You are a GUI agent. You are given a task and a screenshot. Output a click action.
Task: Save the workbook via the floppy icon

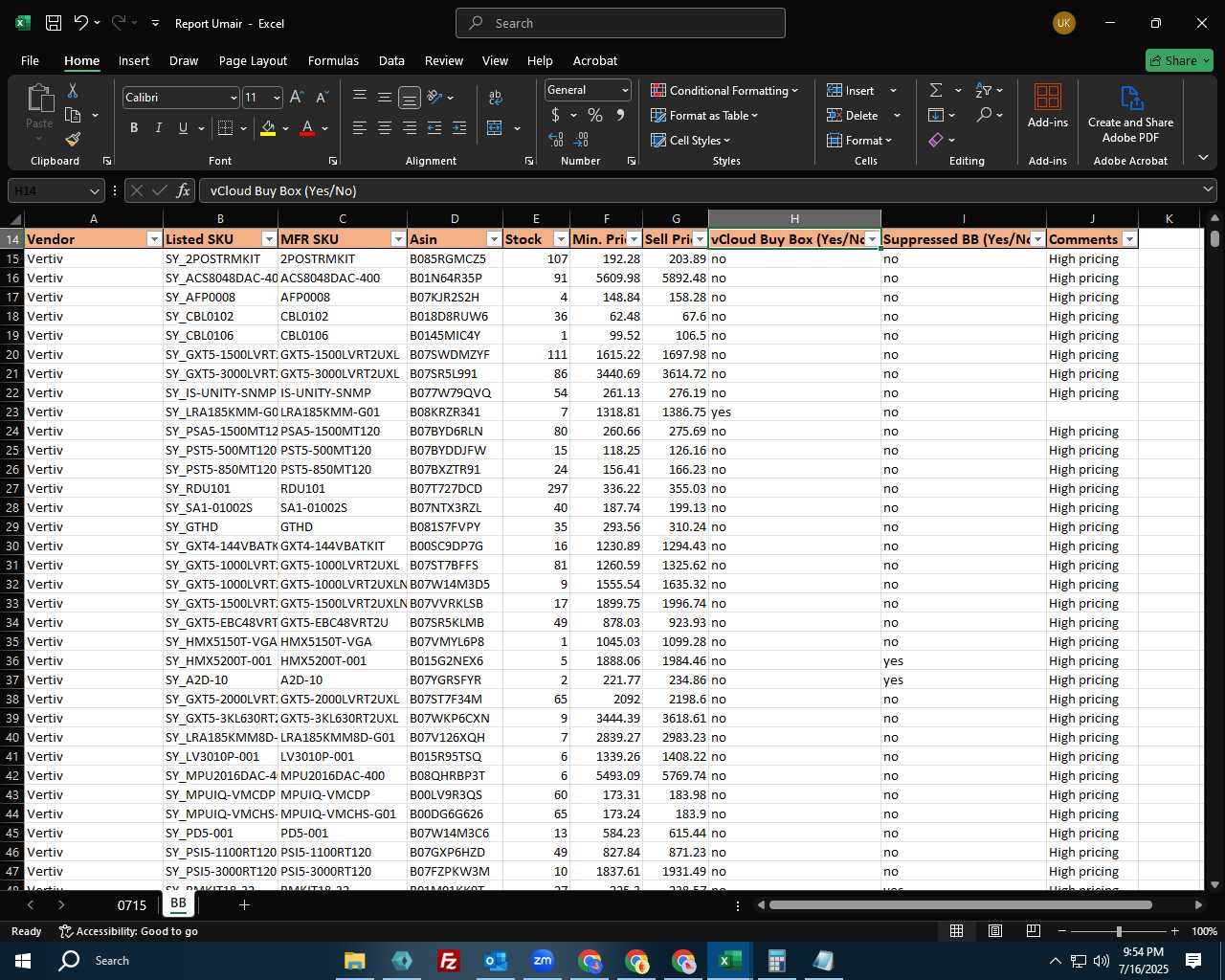(54, 23)
